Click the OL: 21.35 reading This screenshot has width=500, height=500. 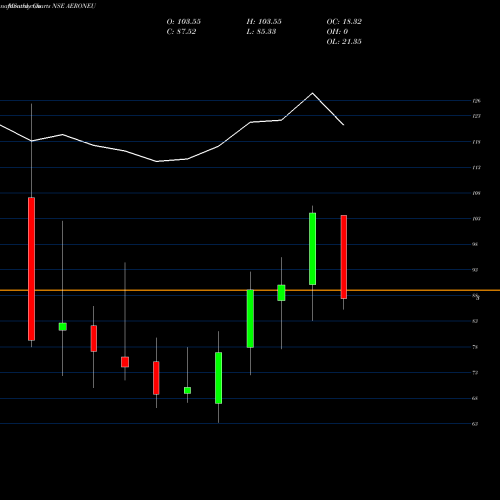click(x=344, y=42)
